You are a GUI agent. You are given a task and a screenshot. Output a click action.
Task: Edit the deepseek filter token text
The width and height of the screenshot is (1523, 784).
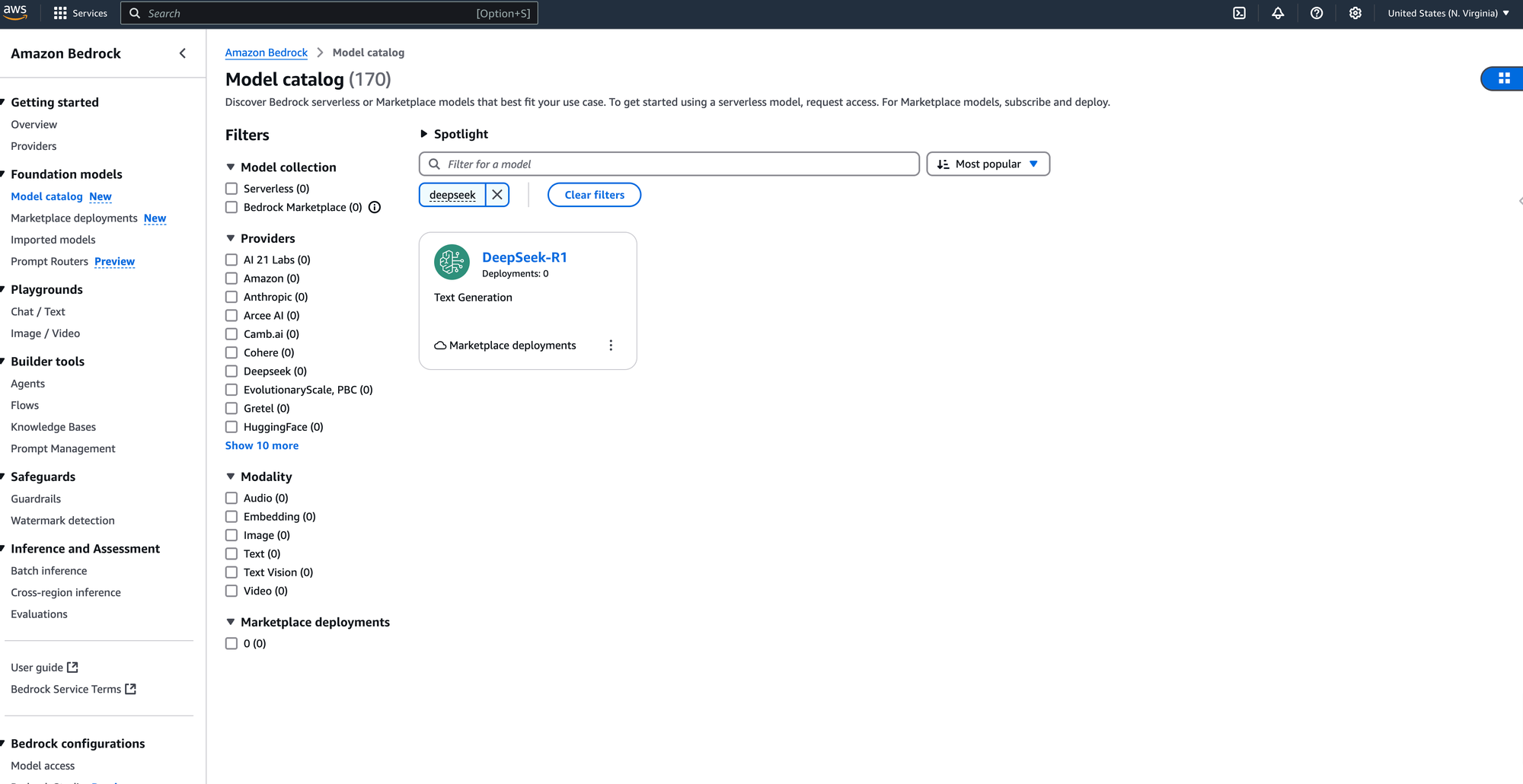(x=452, y=195)
